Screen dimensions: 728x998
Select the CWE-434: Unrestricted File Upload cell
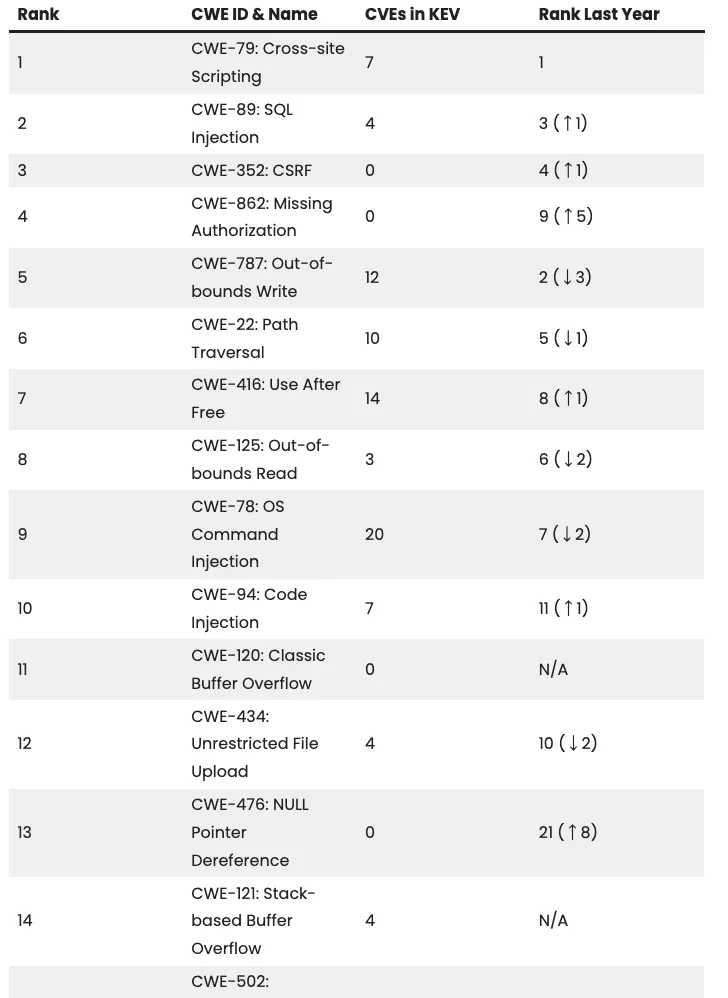tap(254, 743)
